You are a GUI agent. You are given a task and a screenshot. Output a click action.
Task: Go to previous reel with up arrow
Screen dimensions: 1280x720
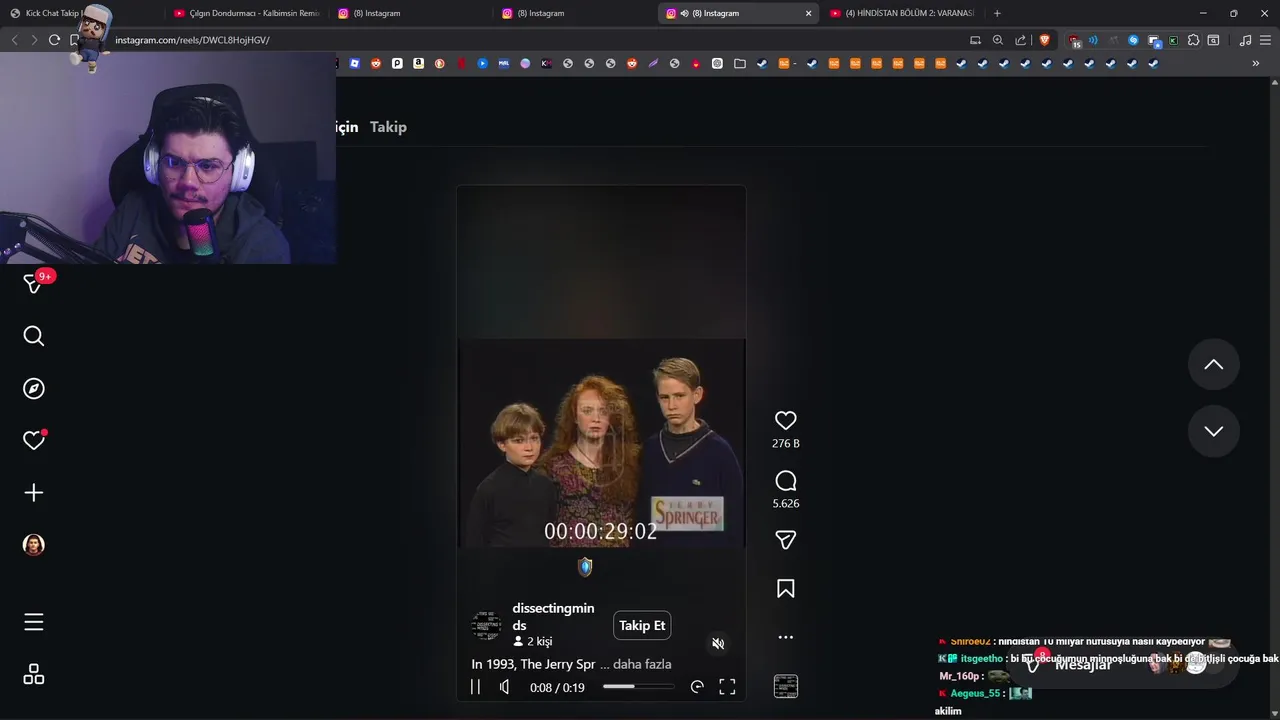pos(1213,365)
